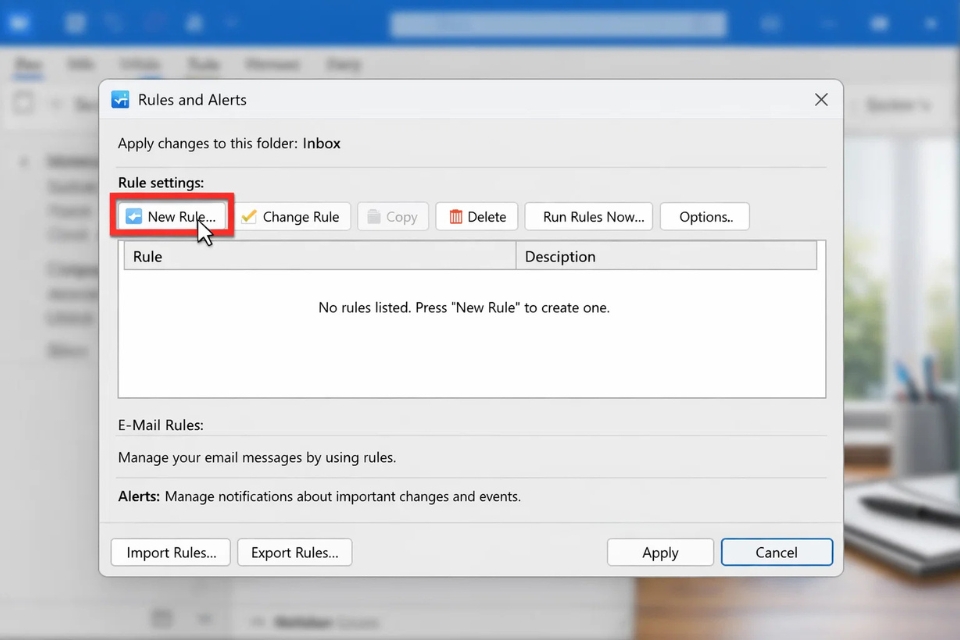Apply the rule changes
Image resolution: width=960 pixels, height=640 pixels.
pyautogui.click(x=660, y=552)
